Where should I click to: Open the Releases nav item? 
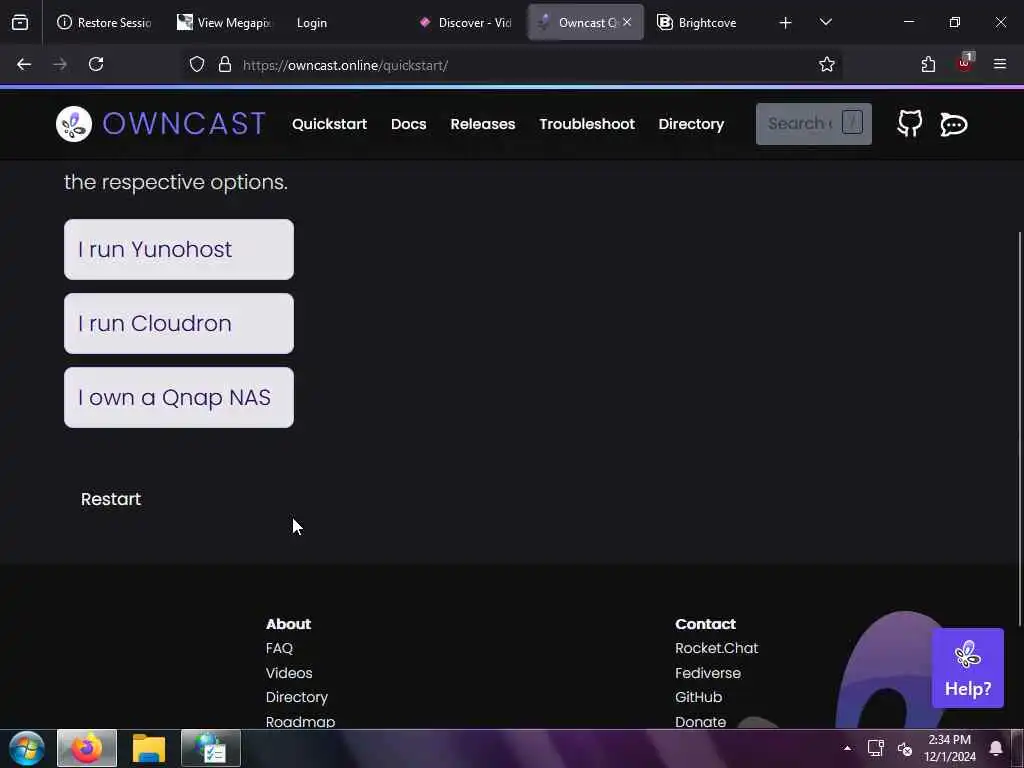(x=483, y=124)
